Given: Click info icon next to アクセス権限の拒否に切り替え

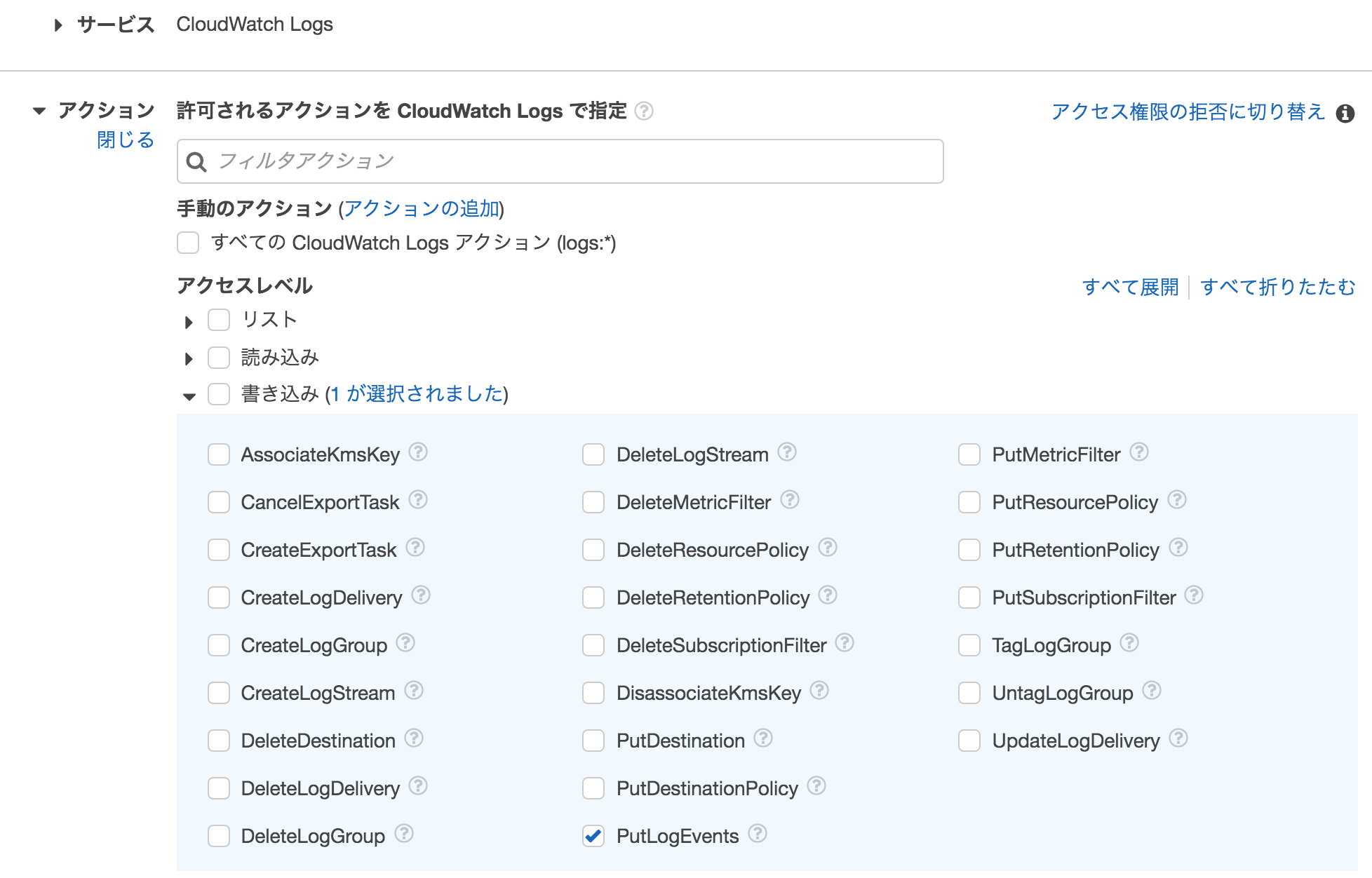Looking at the screenshot, I should click(1345, 114).
